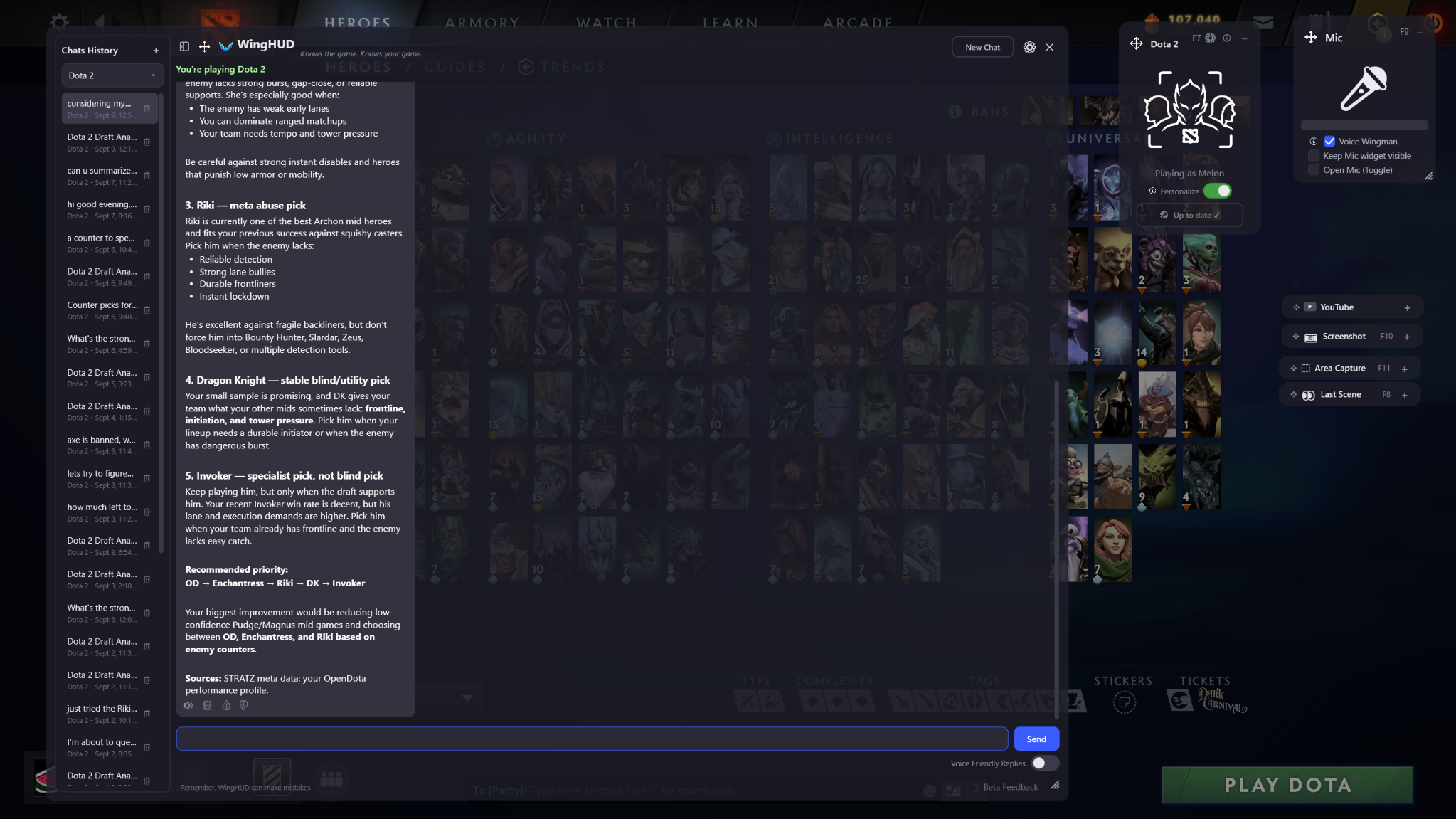The height and width of the screenshot is (819, 1456).
Task: Read the reply aloud with speaker icon
Action: point(188,705)
